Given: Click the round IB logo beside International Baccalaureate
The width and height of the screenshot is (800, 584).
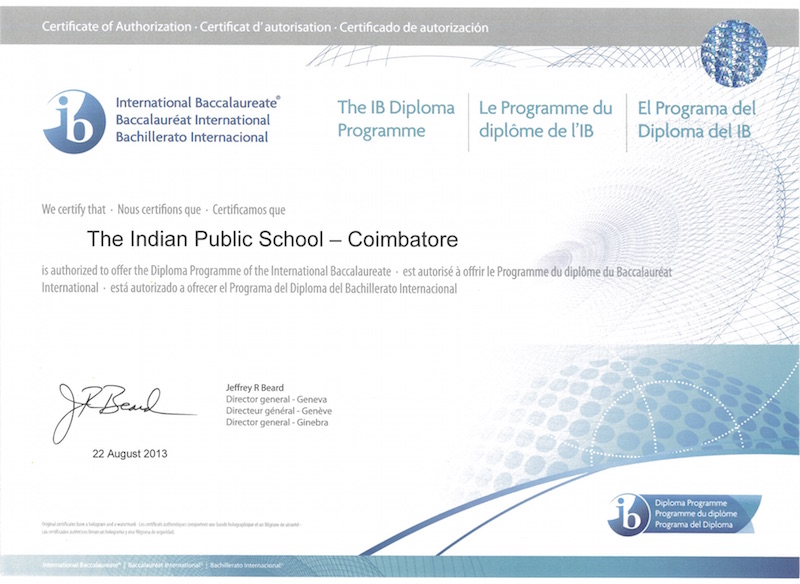Looking at the screenshot, I should pyautogui.click(x=75, y=121).
